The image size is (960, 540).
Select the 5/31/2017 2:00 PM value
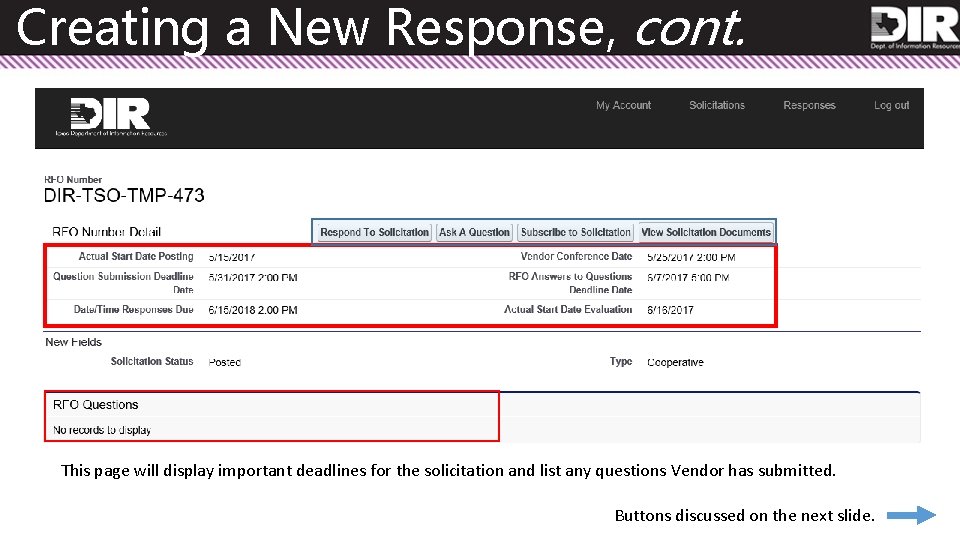tap(253, 277)
